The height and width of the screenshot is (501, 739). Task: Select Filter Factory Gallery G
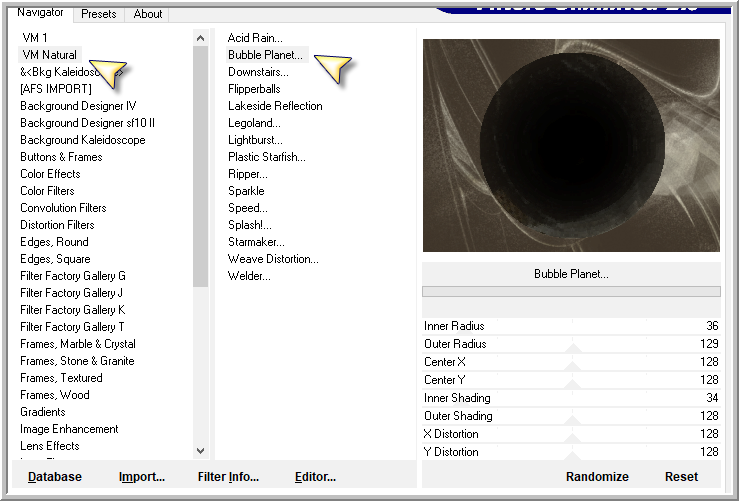[73, 276]
